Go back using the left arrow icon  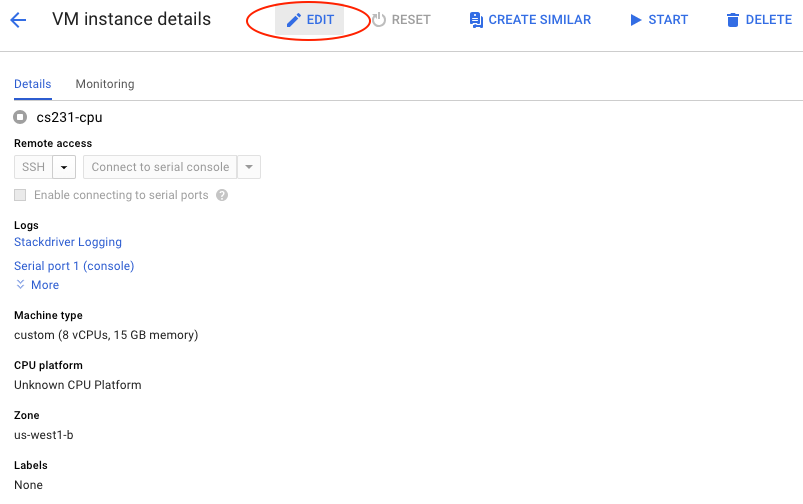click(18, 20)
